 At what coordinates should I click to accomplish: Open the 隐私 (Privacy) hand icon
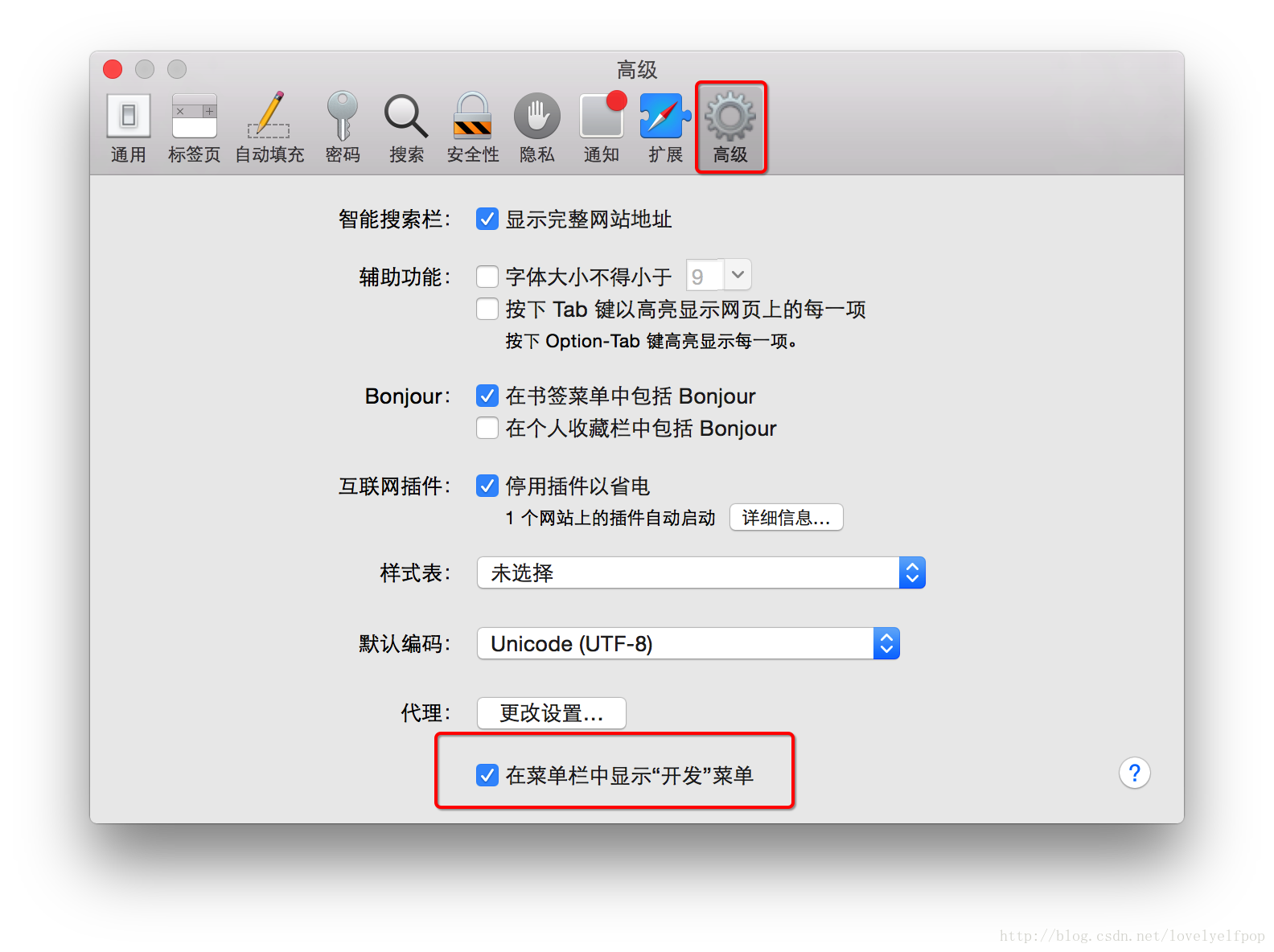pos(537,129)
